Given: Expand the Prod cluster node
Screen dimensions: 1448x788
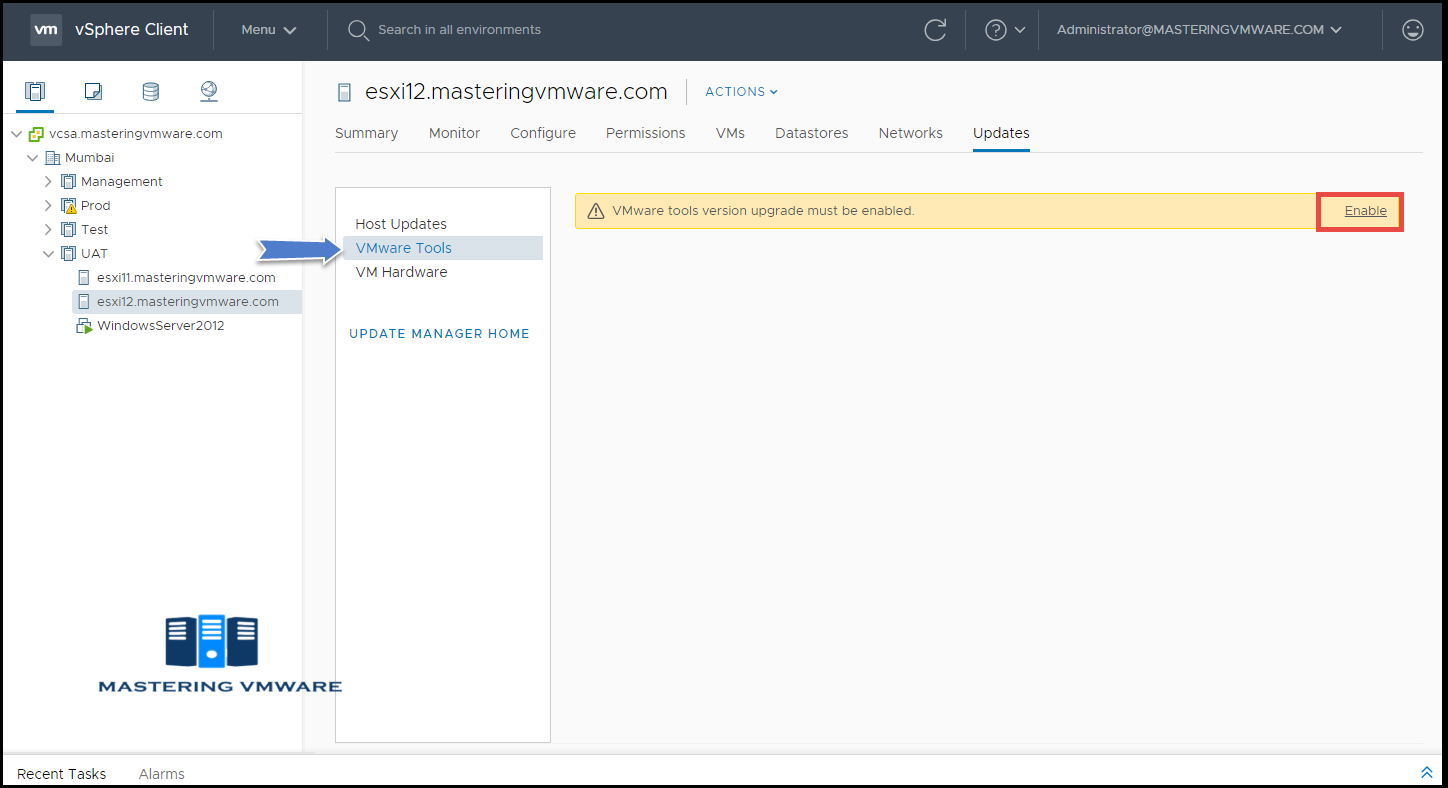Looking at the screenshot, I should [x=48, y=205].
